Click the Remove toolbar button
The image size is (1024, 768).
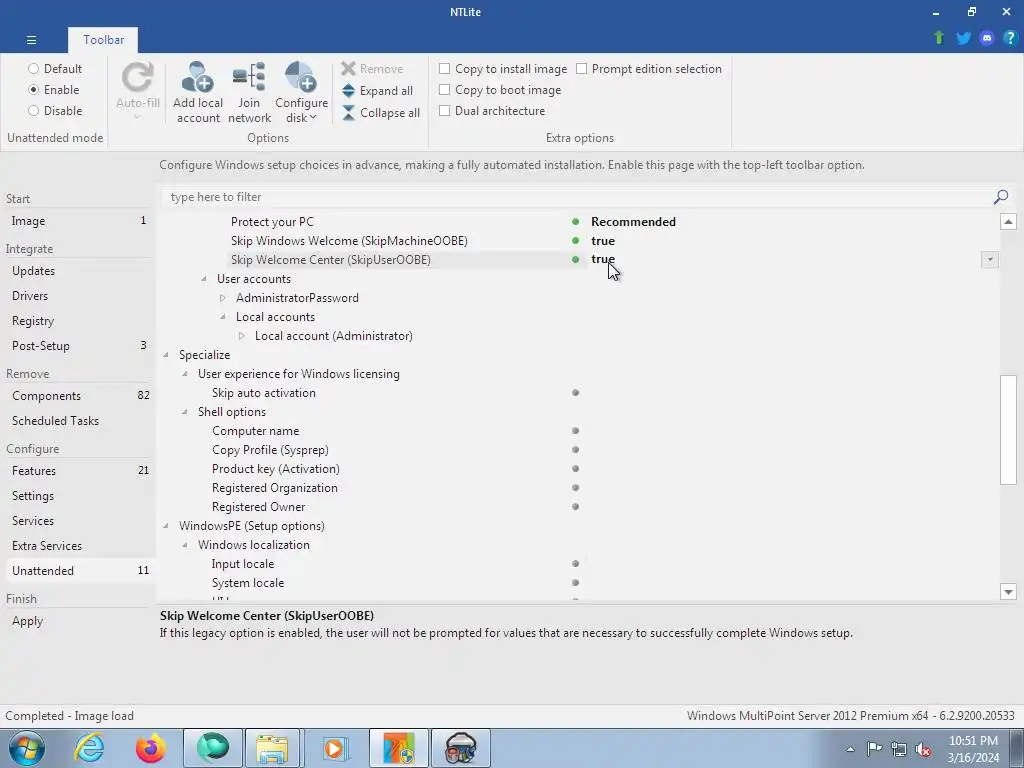pos(372,69)
